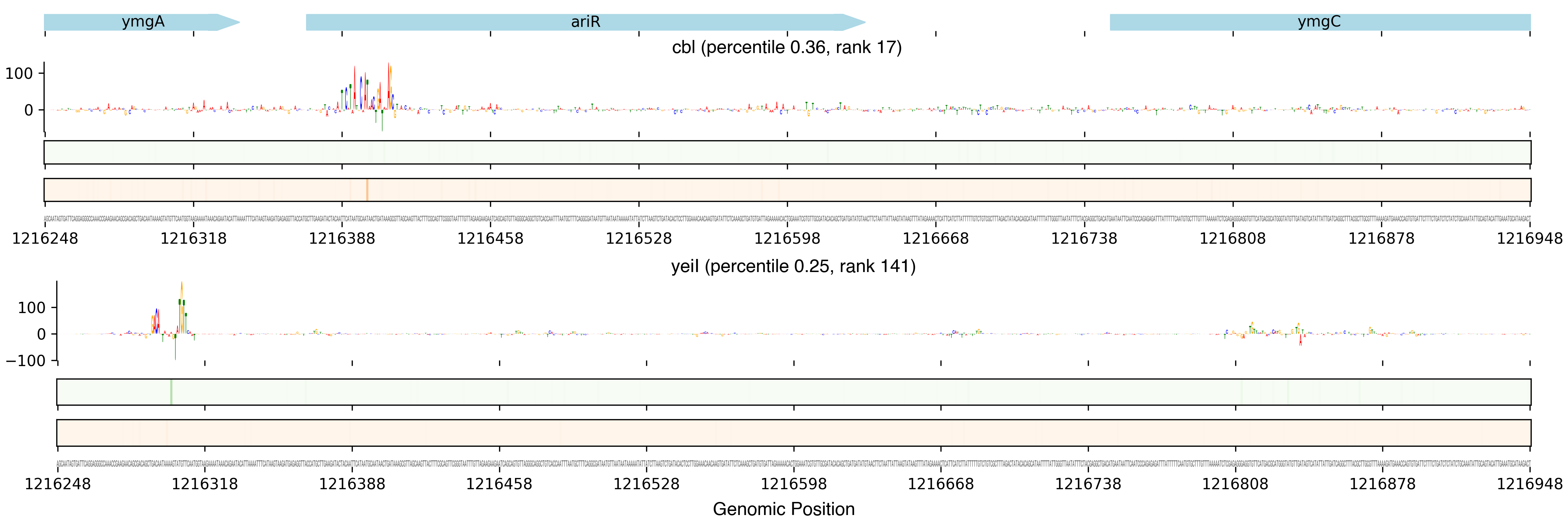Viewport: 1568px width, 523px height.
Task: Click the 1216808 tick label under yeiI track
Action: [1235, 484]
